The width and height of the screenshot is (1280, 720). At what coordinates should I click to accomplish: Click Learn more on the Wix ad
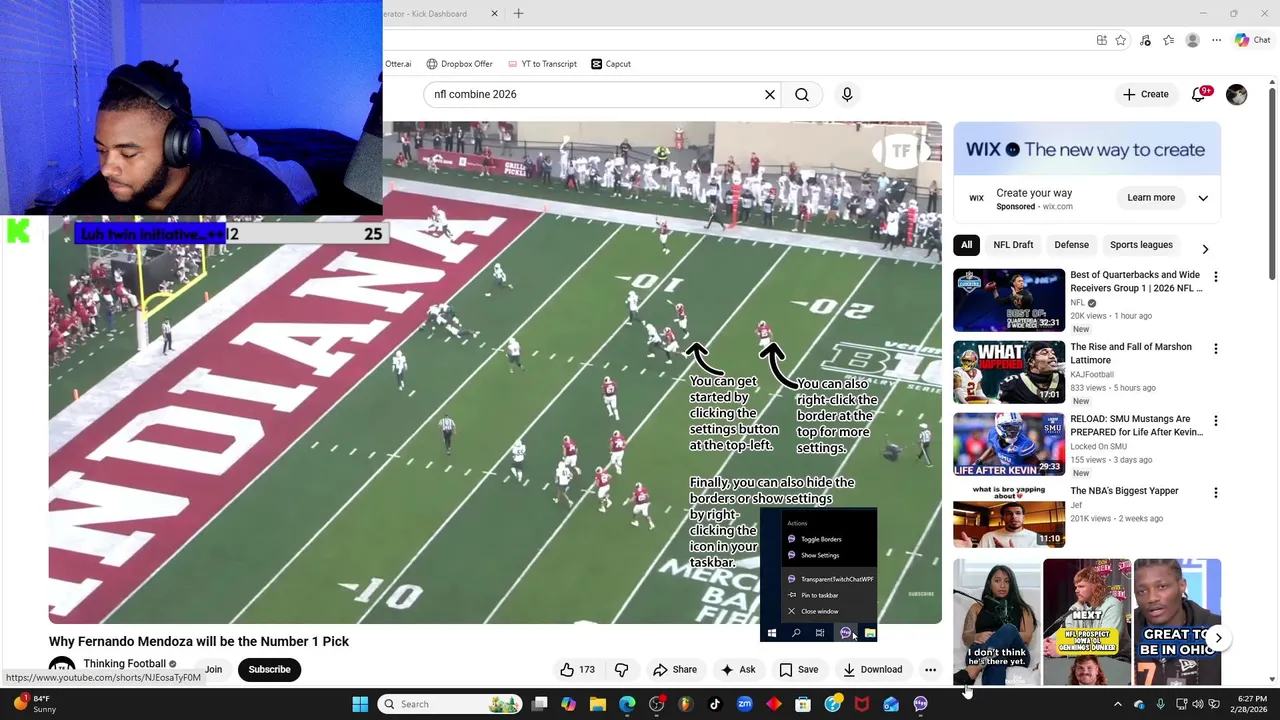pyautogui.click(x=1151, y=198)
